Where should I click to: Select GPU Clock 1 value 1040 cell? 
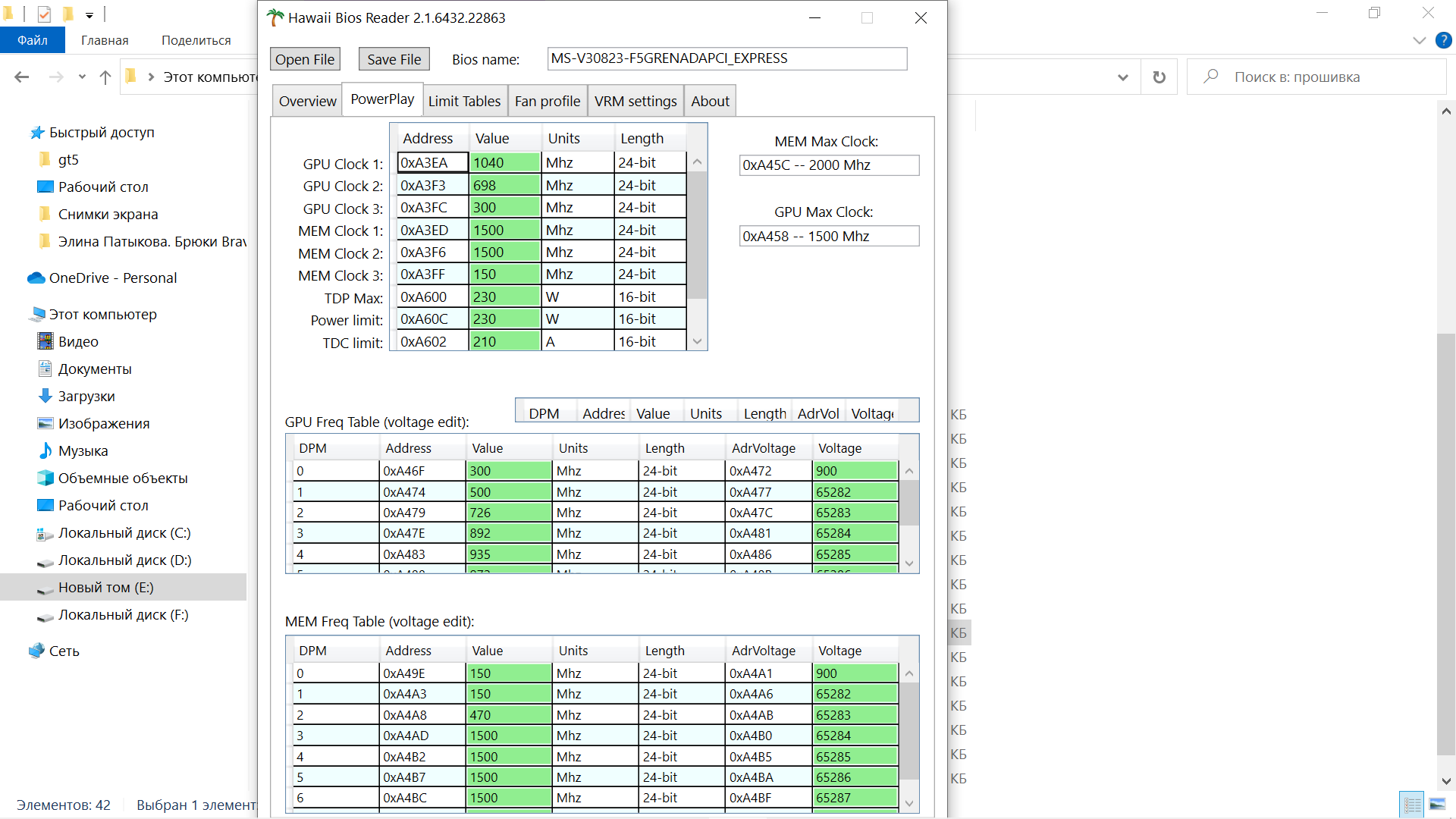[x=504, y=162]
